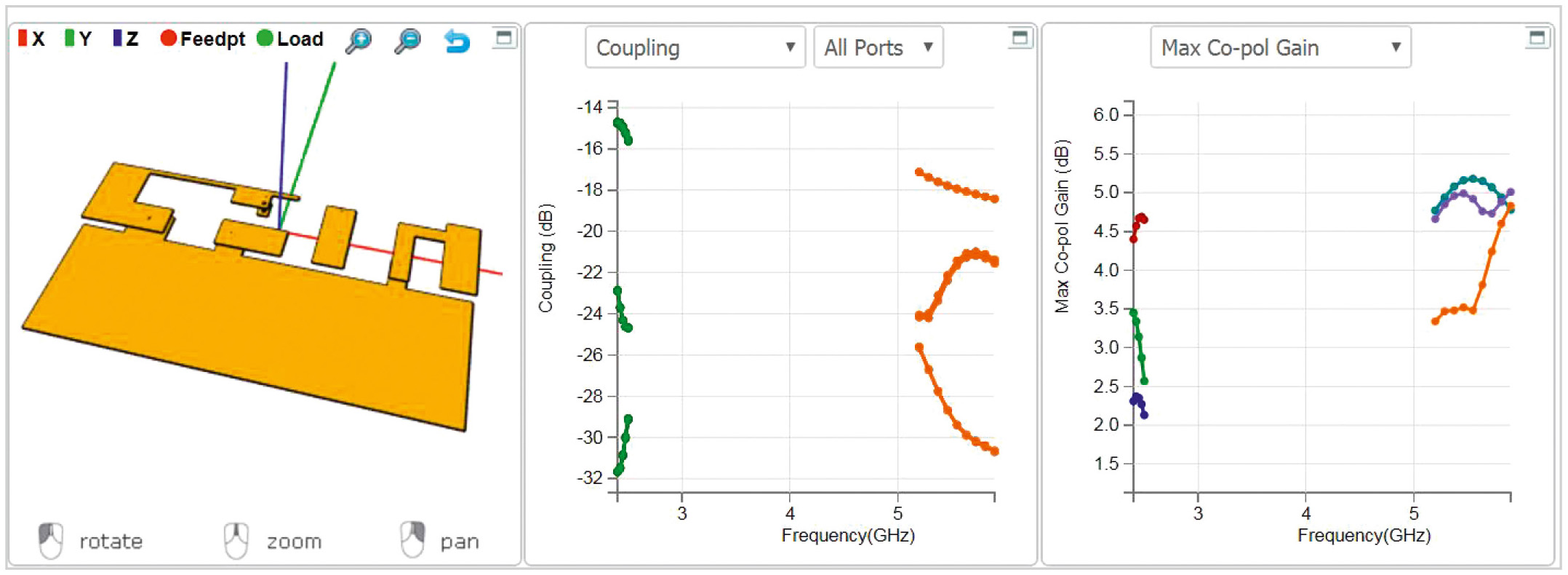Click the zoom in magnifier icon
Screen dimensions: 1568x575
(x=359, y=41)
